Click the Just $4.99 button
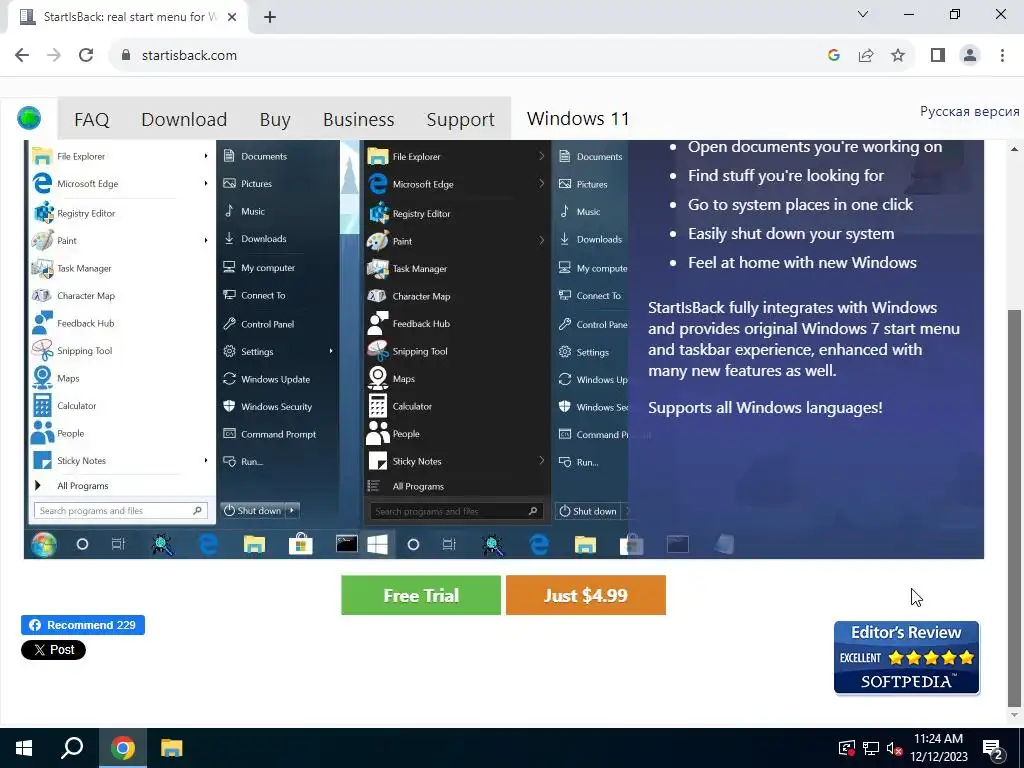 tap(586, 595)
